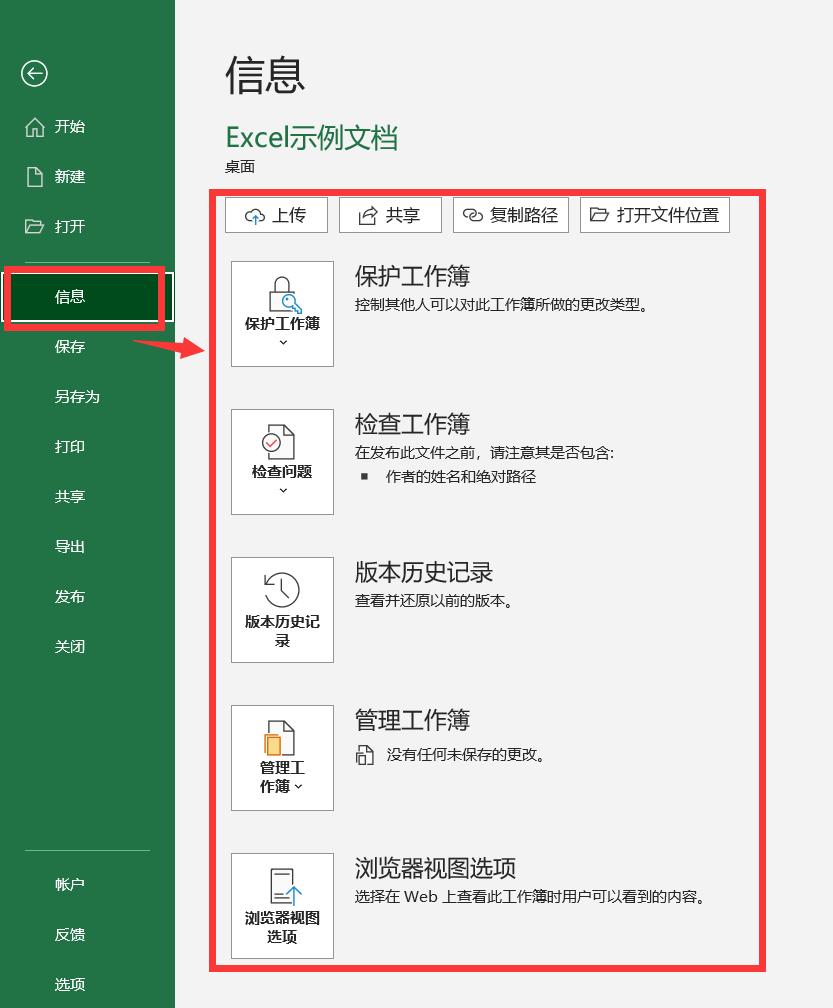
Task: Select 另存为 from the sidebar
Action: tap(70, 396)
